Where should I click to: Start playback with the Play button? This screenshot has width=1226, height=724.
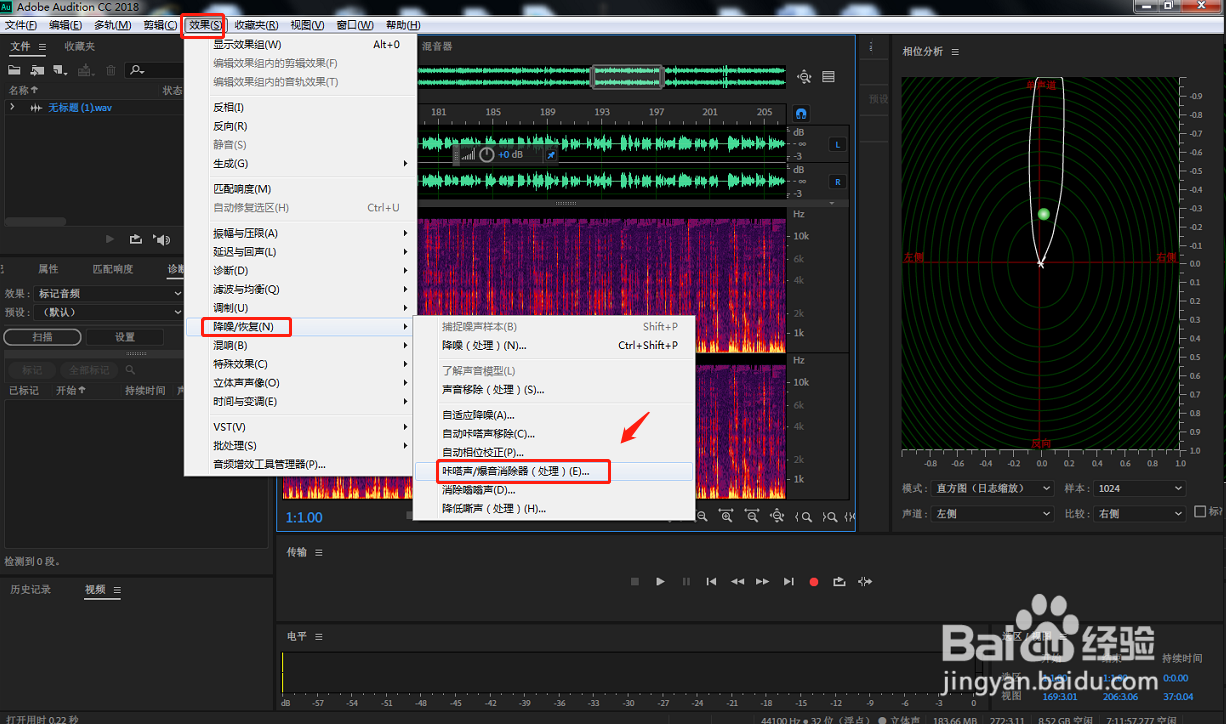tap(660, 580)
